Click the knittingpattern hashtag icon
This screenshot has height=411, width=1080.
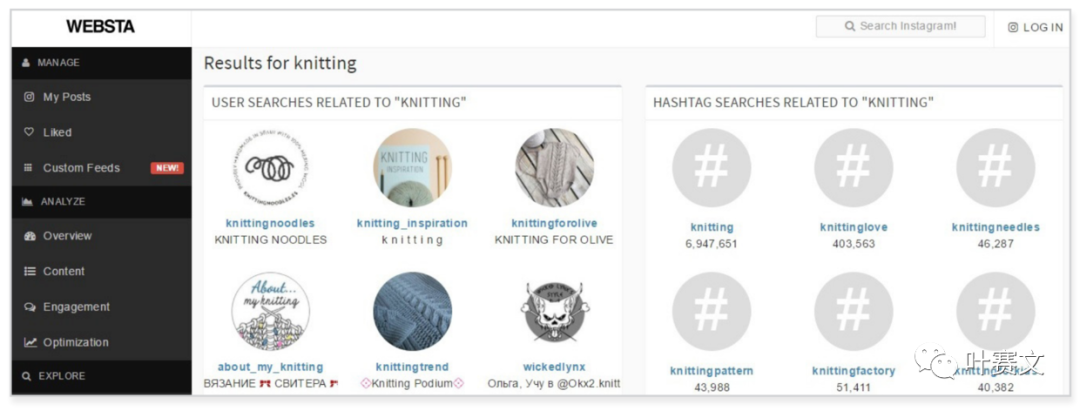point(711,311)
